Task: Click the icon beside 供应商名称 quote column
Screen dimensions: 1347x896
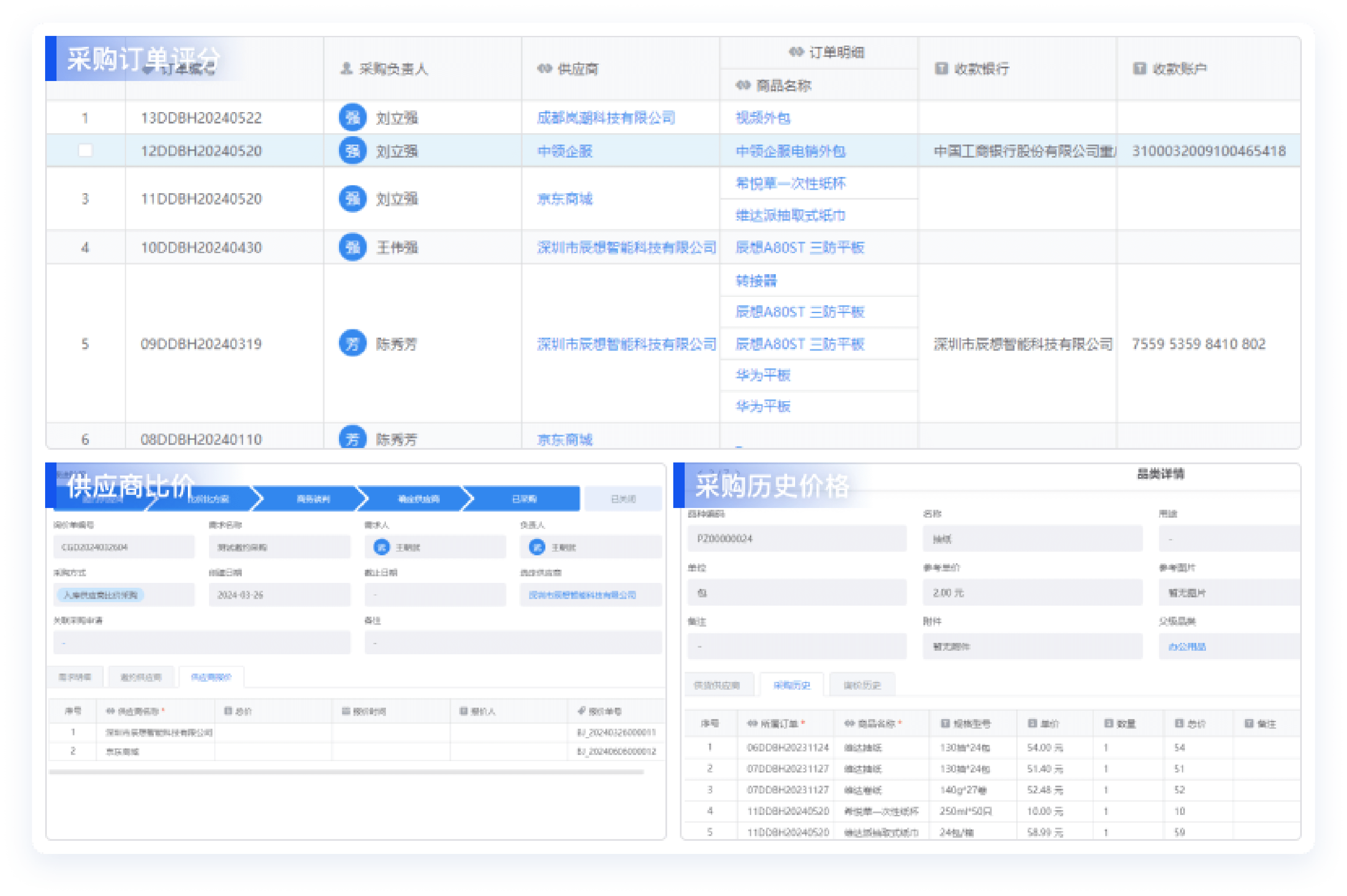Action: [111, 711]
